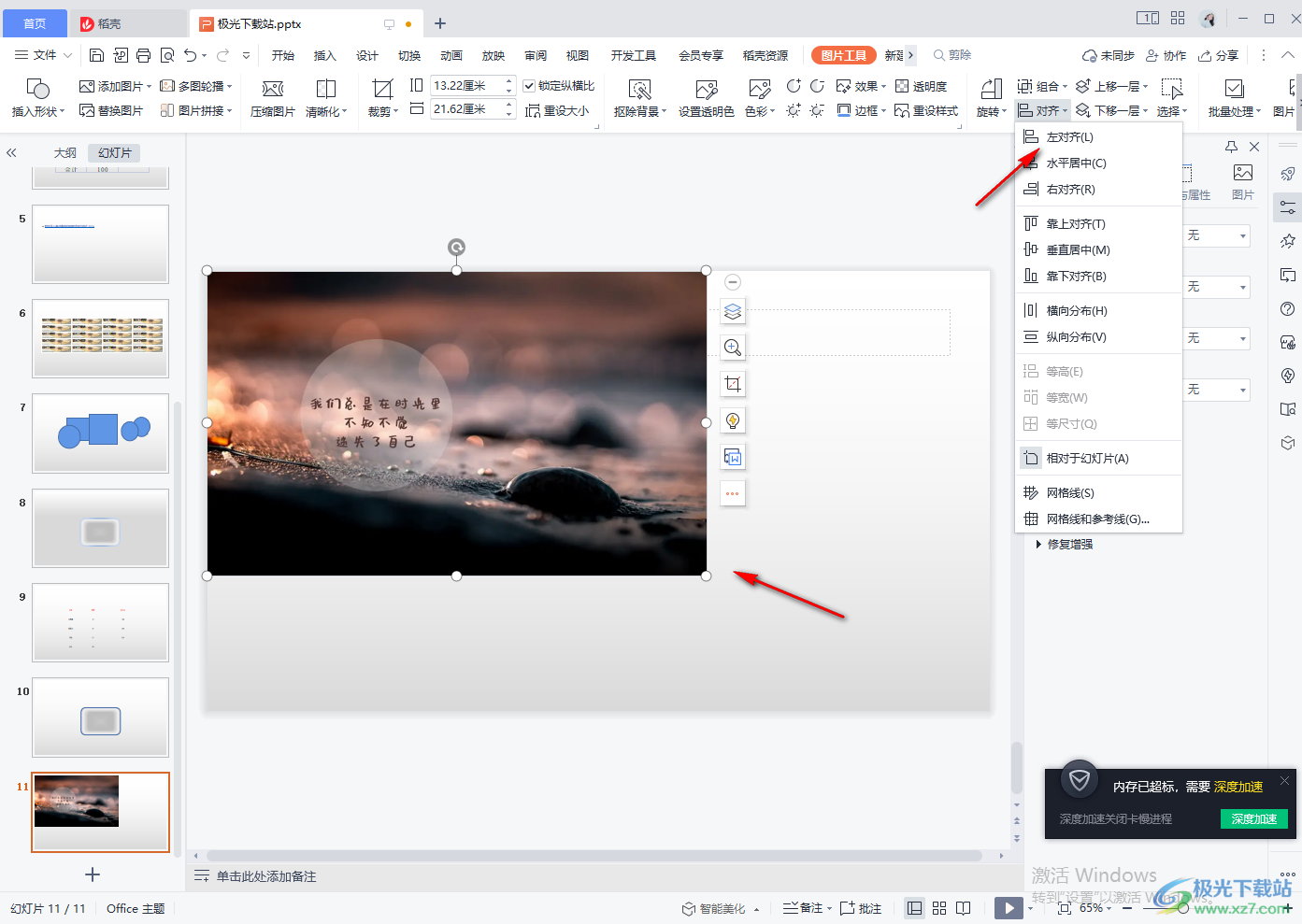Click the lightbulb floating icon
This screenshot has height=924, width=1302.
pyautogui.click(x=733, y=420)
